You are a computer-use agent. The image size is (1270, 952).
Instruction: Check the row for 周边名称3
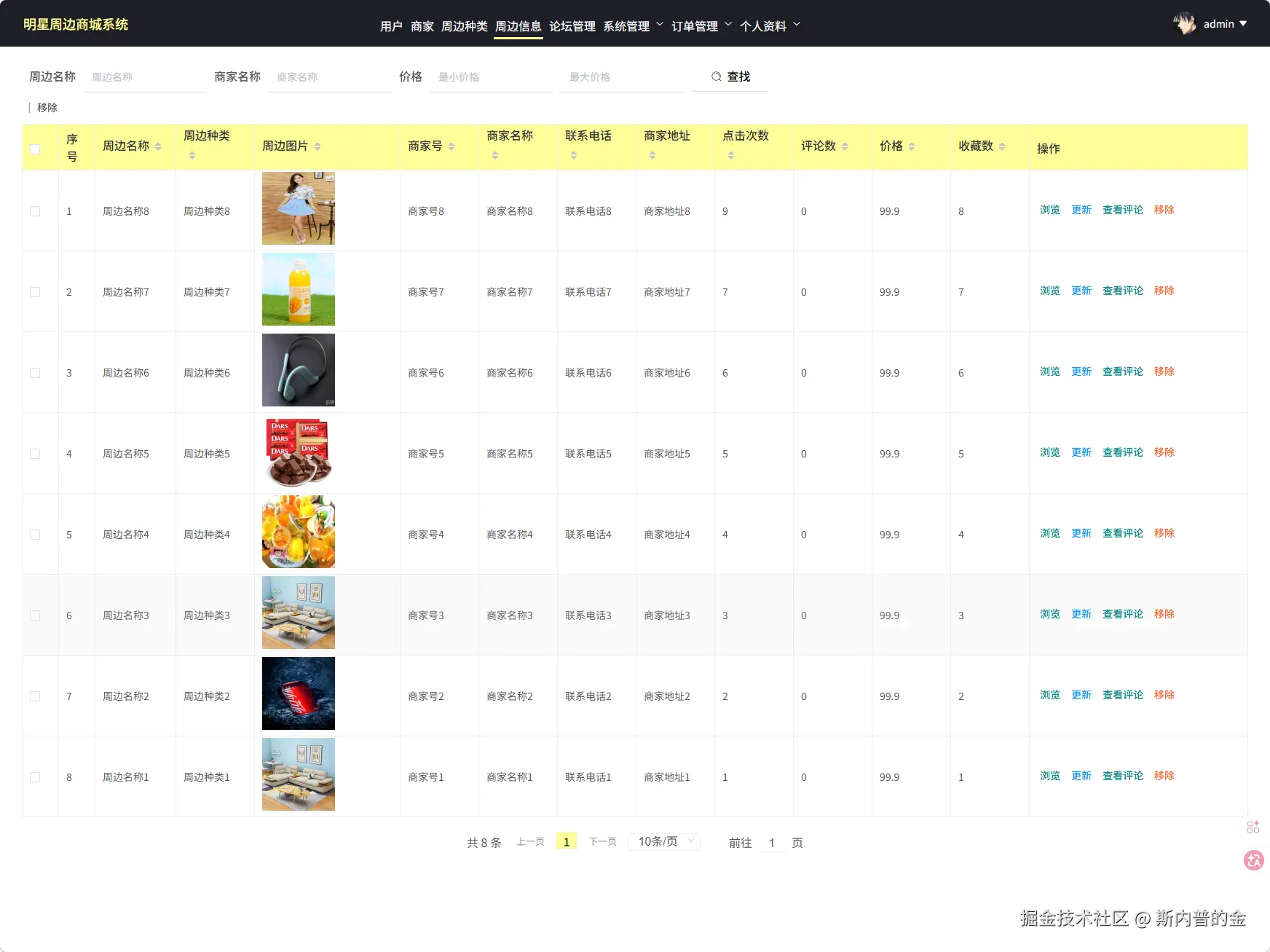pos(35,615)
